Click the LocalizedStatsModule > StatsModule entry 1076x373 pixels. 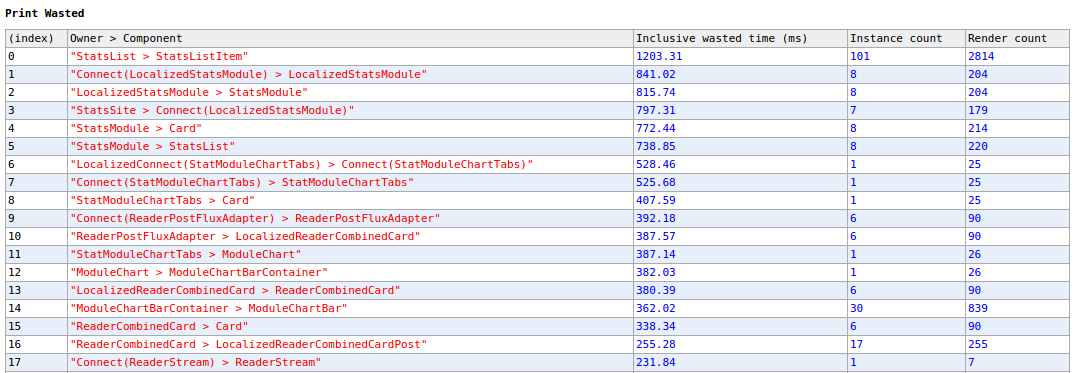(x=189, y=93)
